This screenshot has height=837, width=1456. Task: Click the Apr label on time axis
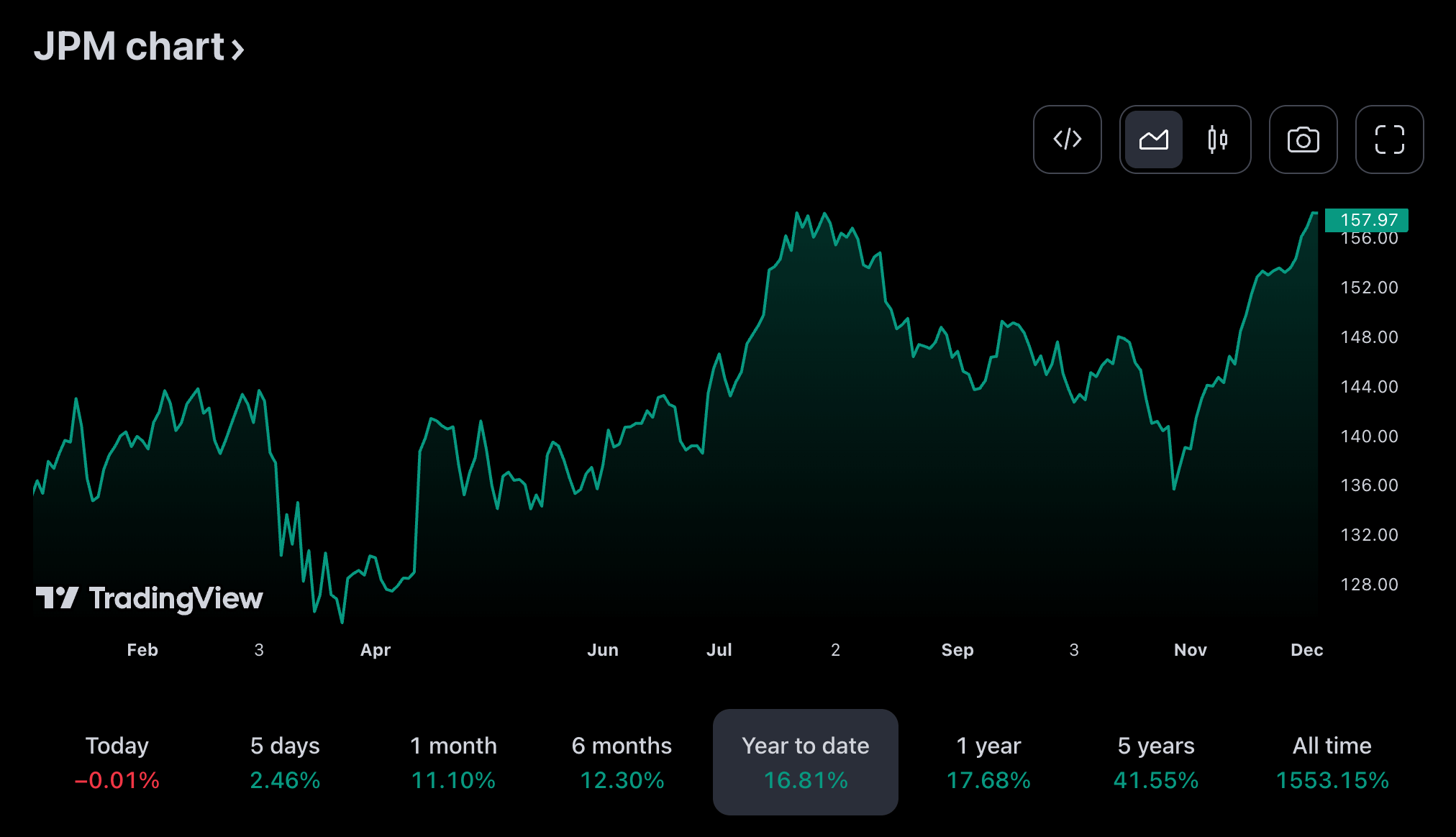pyautogui.click(x=375, y=650)
